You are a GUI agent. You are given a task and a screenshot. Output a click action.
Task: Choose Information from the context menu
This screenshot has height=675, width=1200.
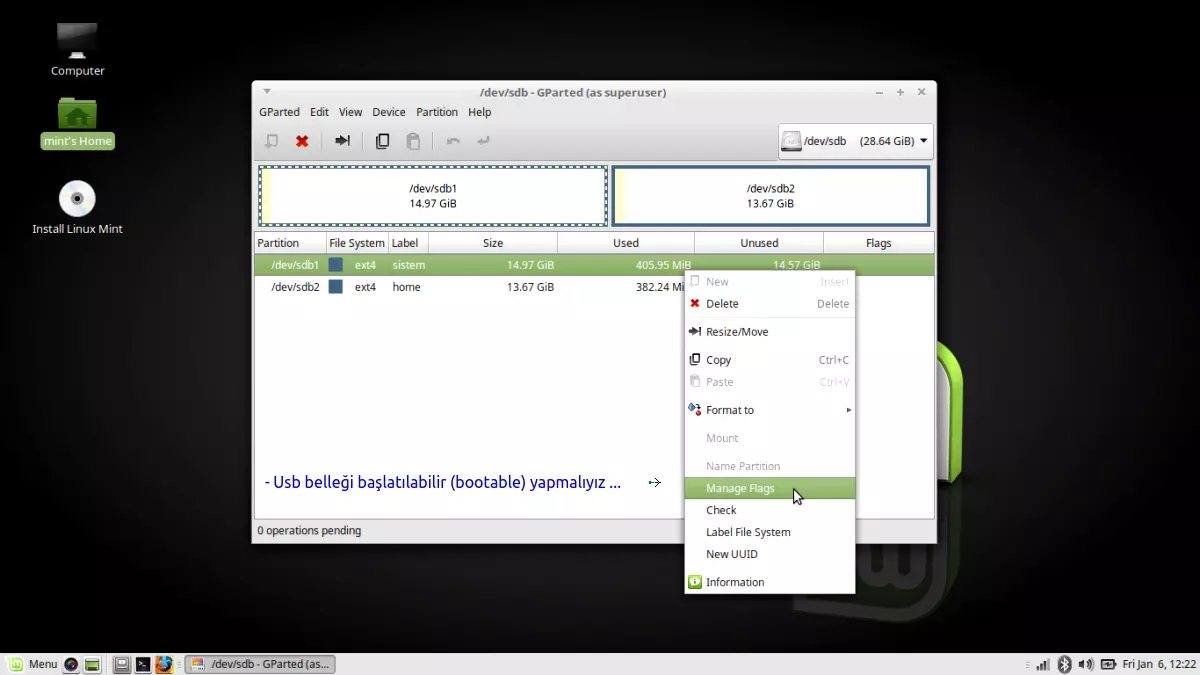[x=735, y=581]
